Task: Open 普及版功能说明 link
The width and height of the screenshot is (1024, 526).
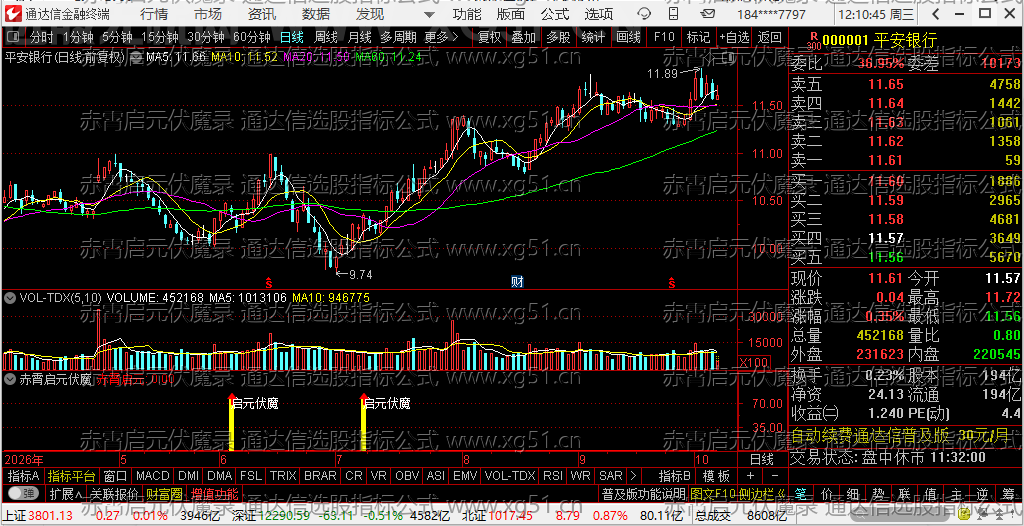Action: tap(643, 493)
